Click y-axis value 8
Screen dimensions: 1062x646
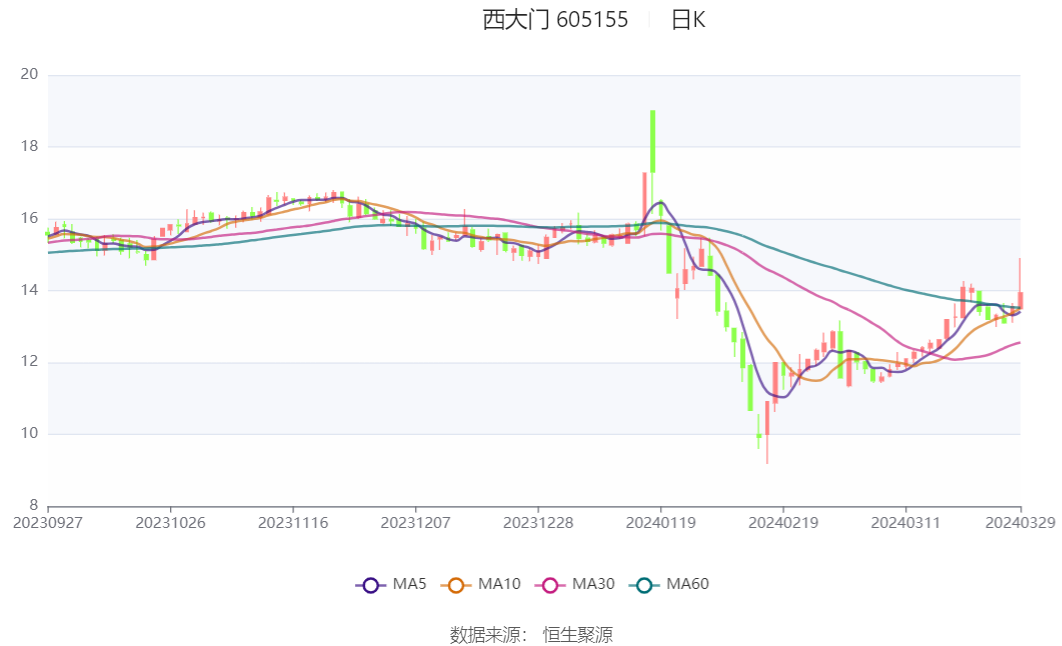(34, 504)
